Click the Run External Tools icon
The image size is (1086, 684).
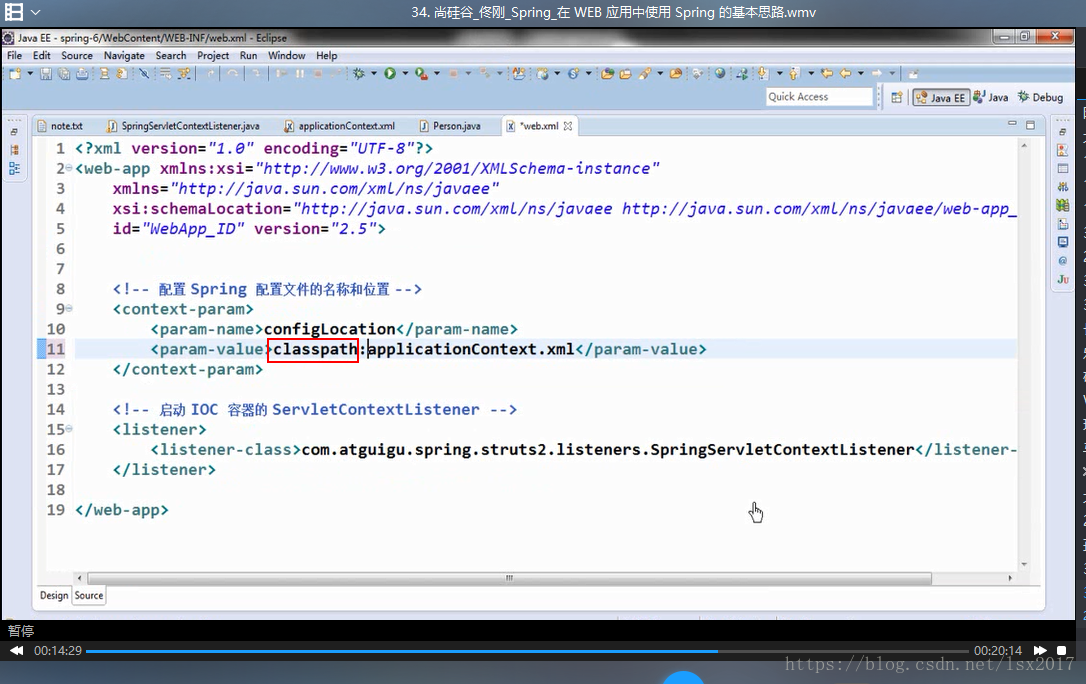[421, 73]
